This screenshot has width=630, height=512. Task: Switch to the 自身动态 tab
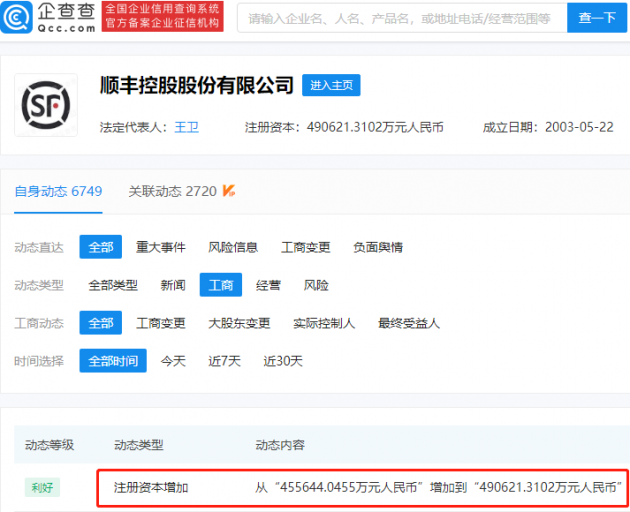coord(58,191)
